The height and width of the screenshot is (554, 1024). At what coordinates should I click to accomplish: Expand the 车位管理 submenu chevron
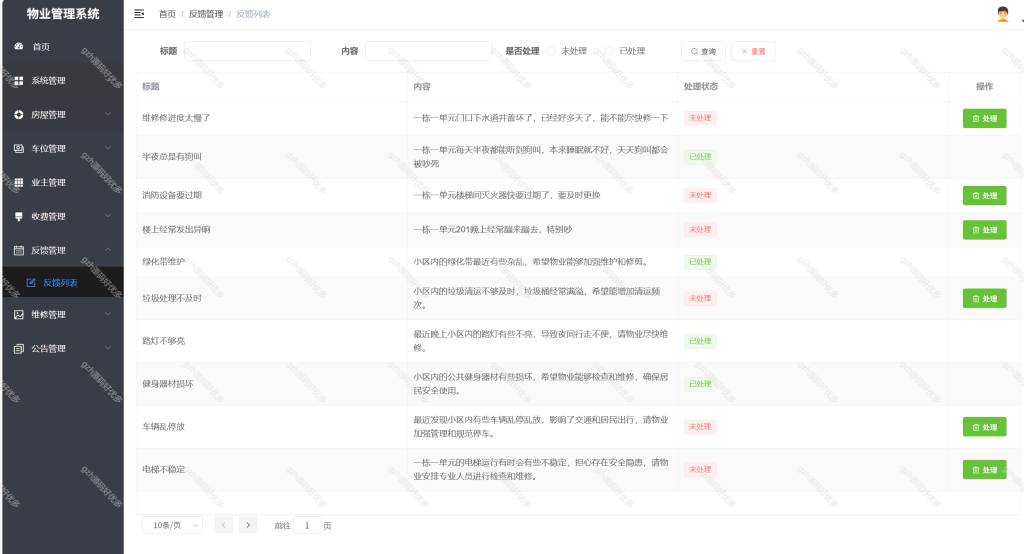click(x=108, y=148)
